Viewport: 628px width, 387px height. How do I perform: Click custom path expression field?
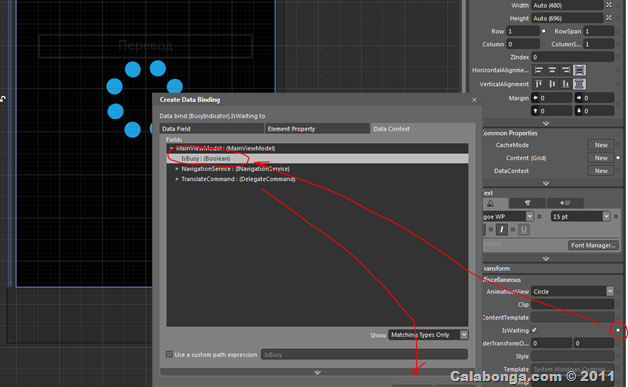pyautogui.click(x=364, y=355)
